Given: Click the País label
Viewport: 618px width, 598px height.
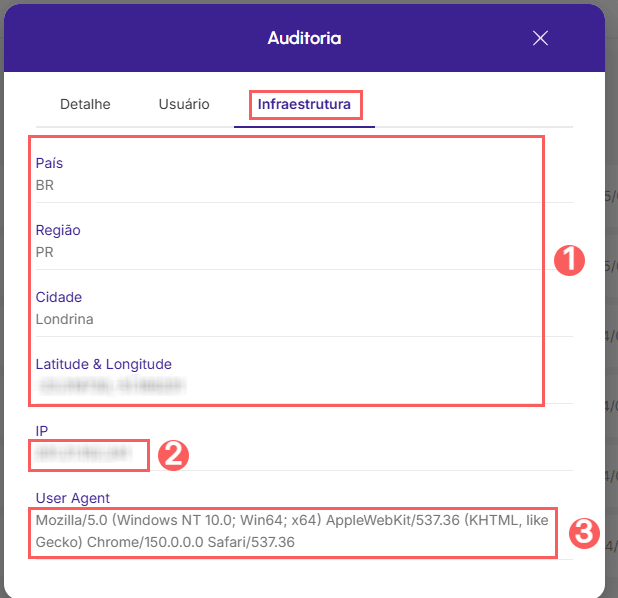Looking at the screenshot, I should coord(49,163).
